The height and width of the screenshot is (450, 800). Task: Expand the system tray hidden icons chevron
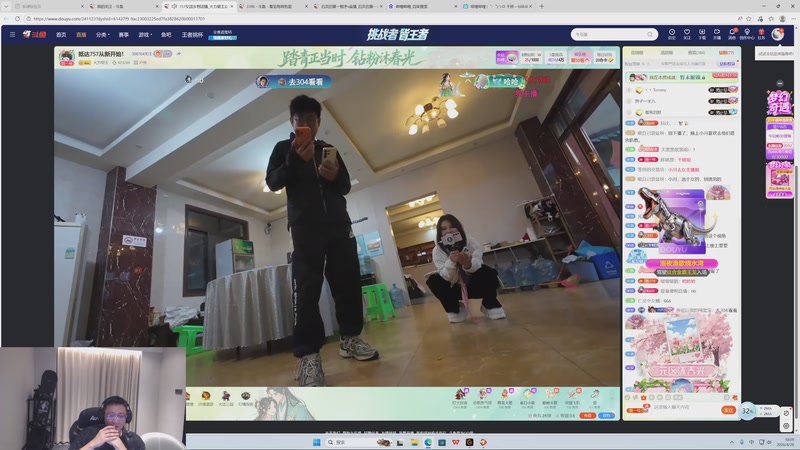click(732, 442)
